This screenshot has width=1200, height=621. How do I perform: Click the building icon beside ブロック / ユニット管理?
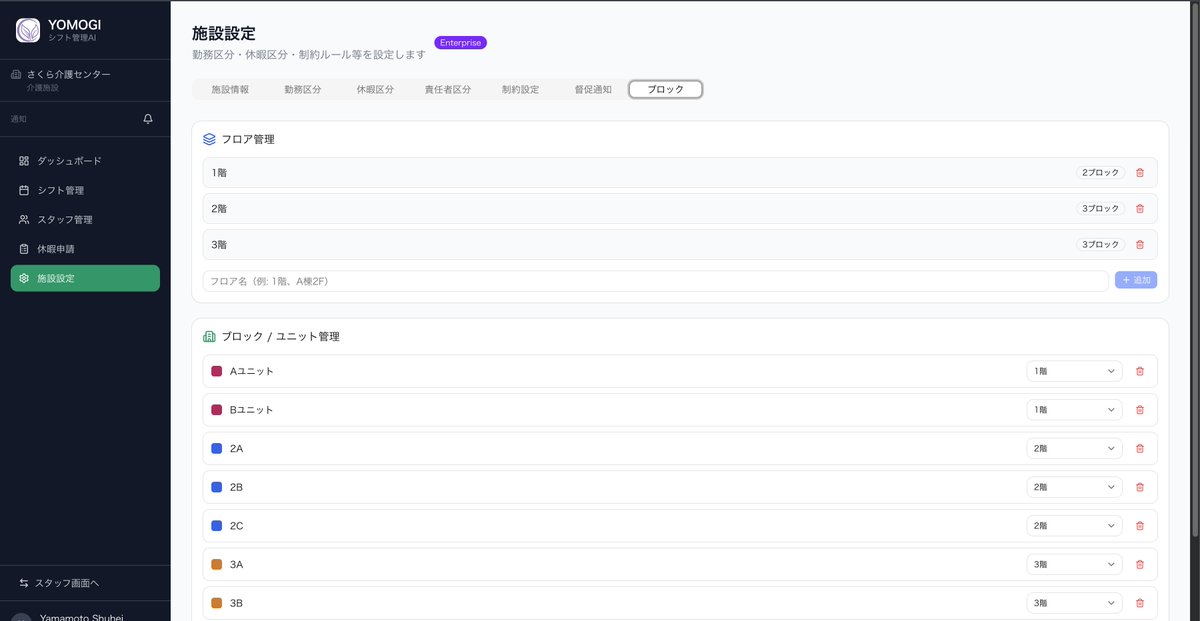(209, 337)
